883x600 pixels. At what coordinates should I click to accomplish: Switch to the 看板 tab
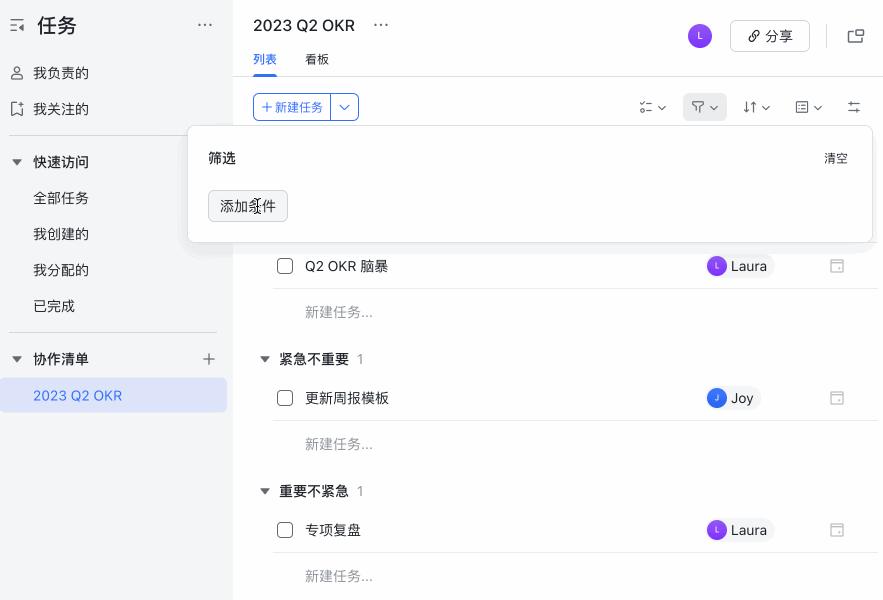(317, 60)
